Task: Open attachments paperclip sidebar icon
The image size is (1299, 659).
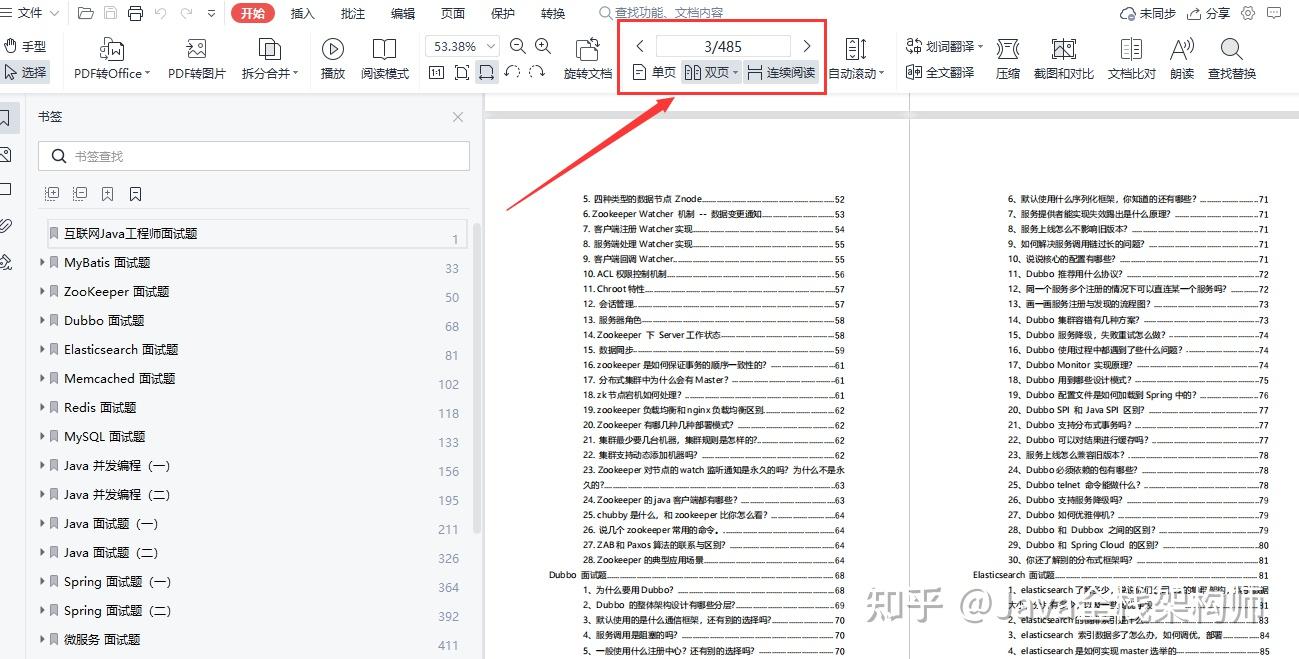Action: pos(5,225)
